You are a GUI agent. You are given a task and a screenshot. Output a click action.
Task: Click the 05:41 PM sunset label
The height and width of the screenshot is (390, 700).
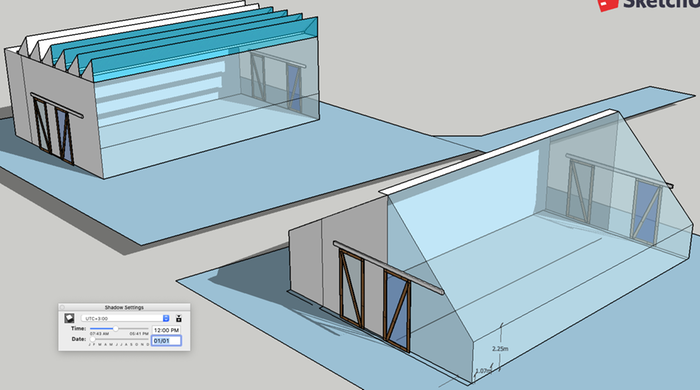coord(139,334)
